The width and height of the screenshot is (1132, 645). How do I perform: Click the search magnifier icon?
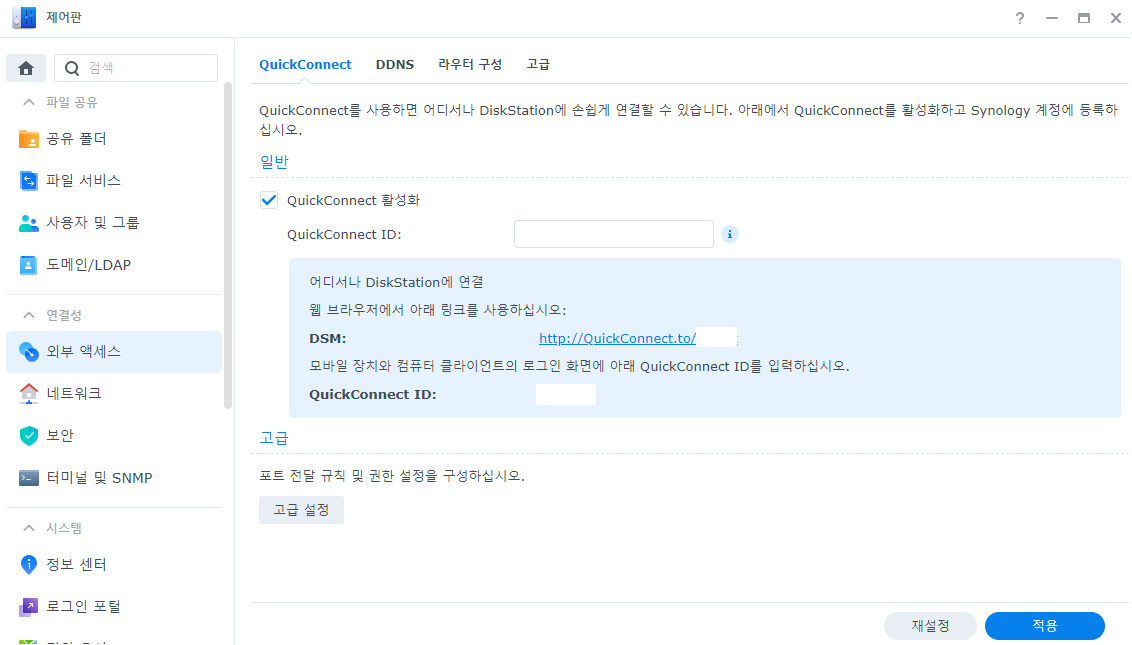point(71,68)
